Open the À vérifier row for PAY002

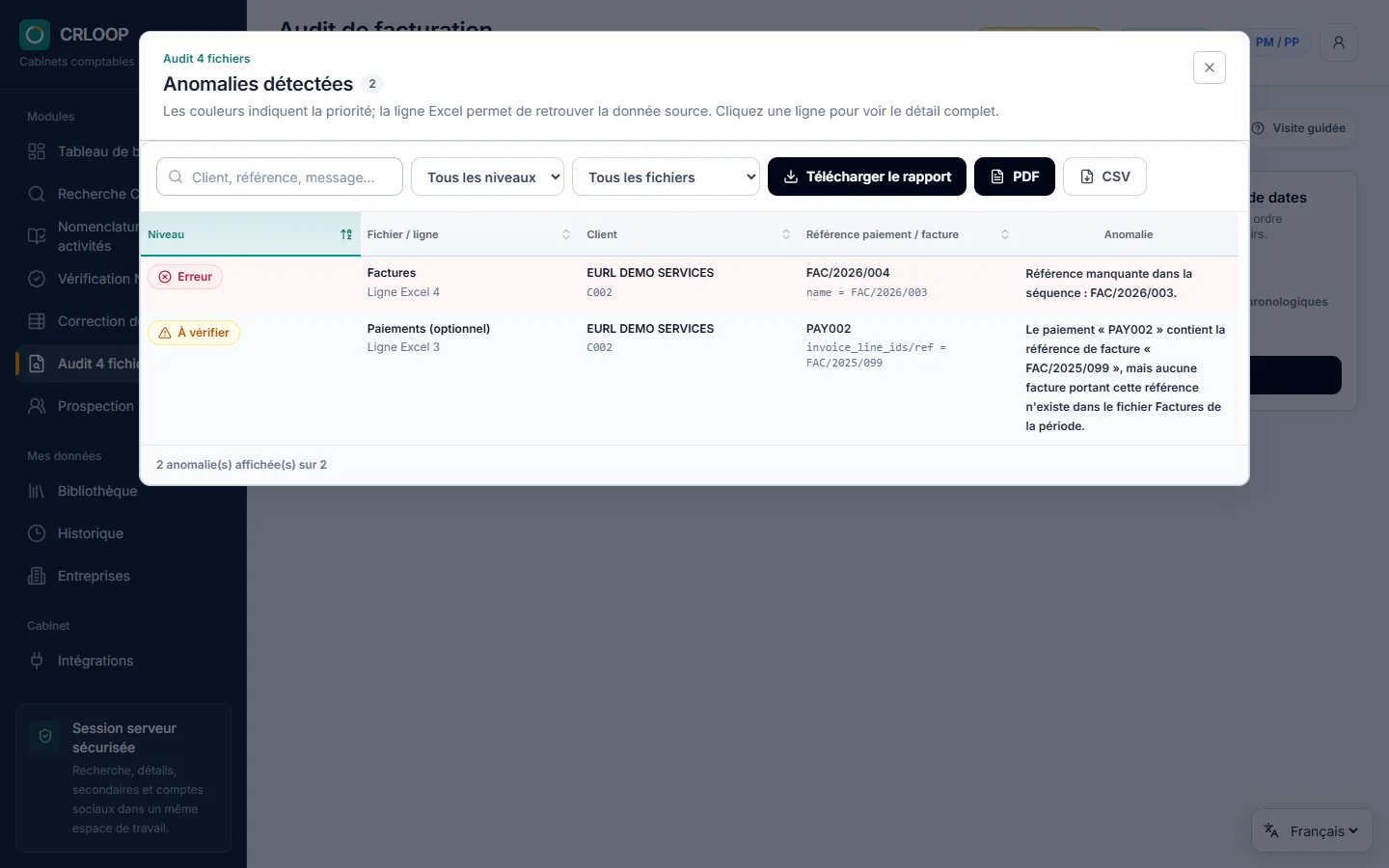[x=690, y=377]
